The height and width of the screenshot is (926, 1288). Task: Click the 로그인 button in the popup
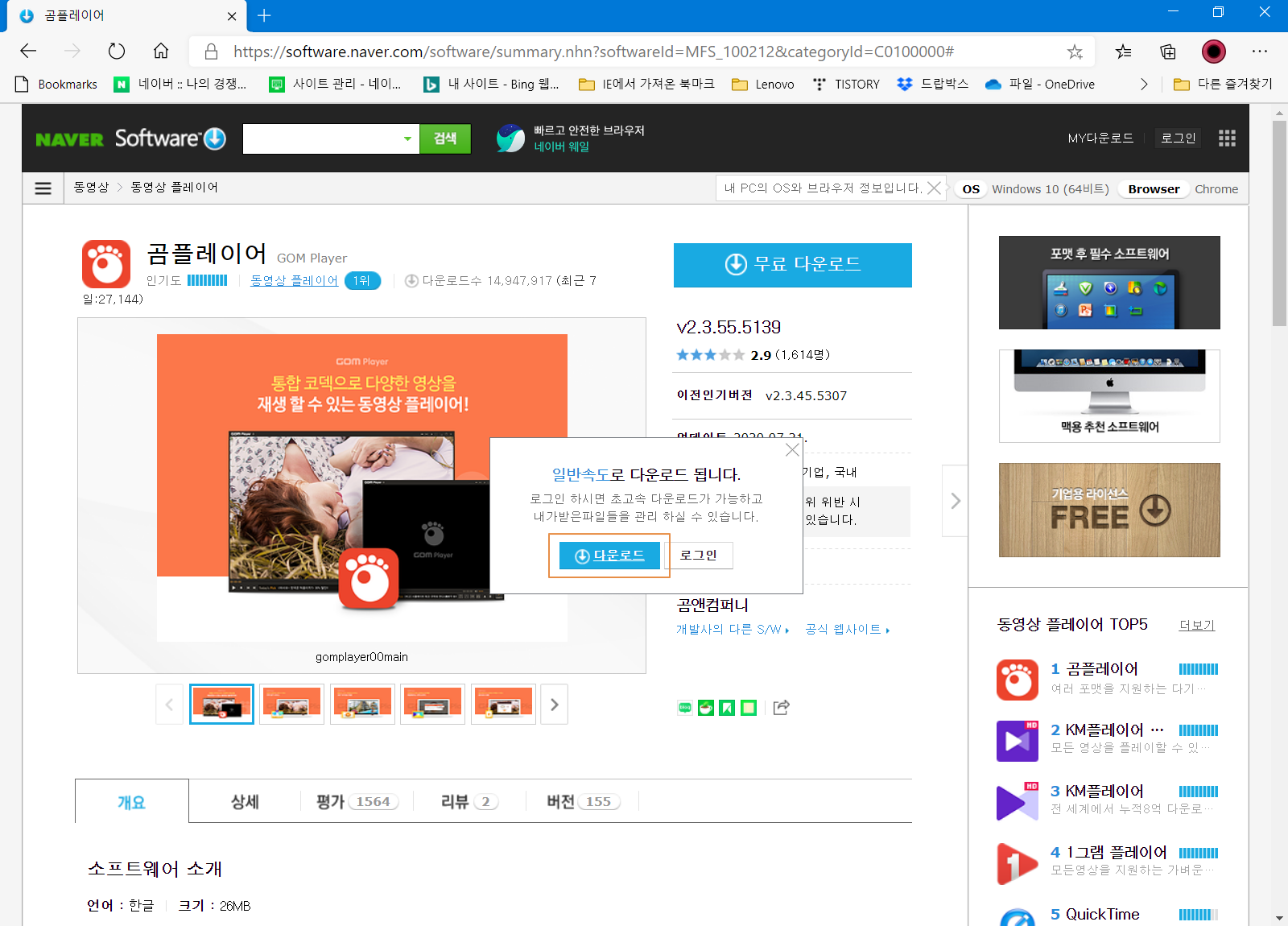tap(699, 556)
